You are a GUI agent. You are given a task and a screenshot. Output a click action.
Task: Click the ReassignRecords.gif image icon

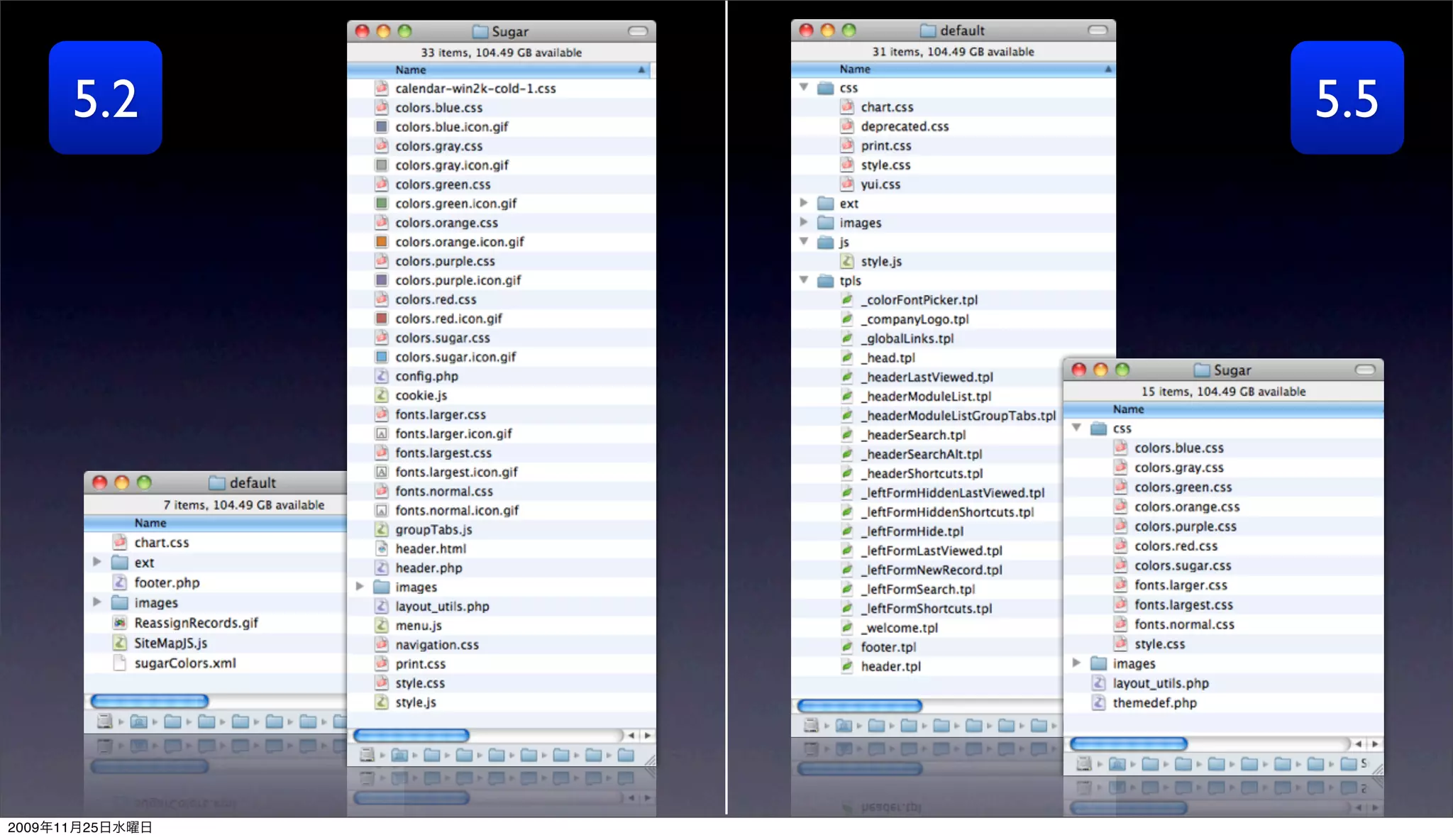121,623
